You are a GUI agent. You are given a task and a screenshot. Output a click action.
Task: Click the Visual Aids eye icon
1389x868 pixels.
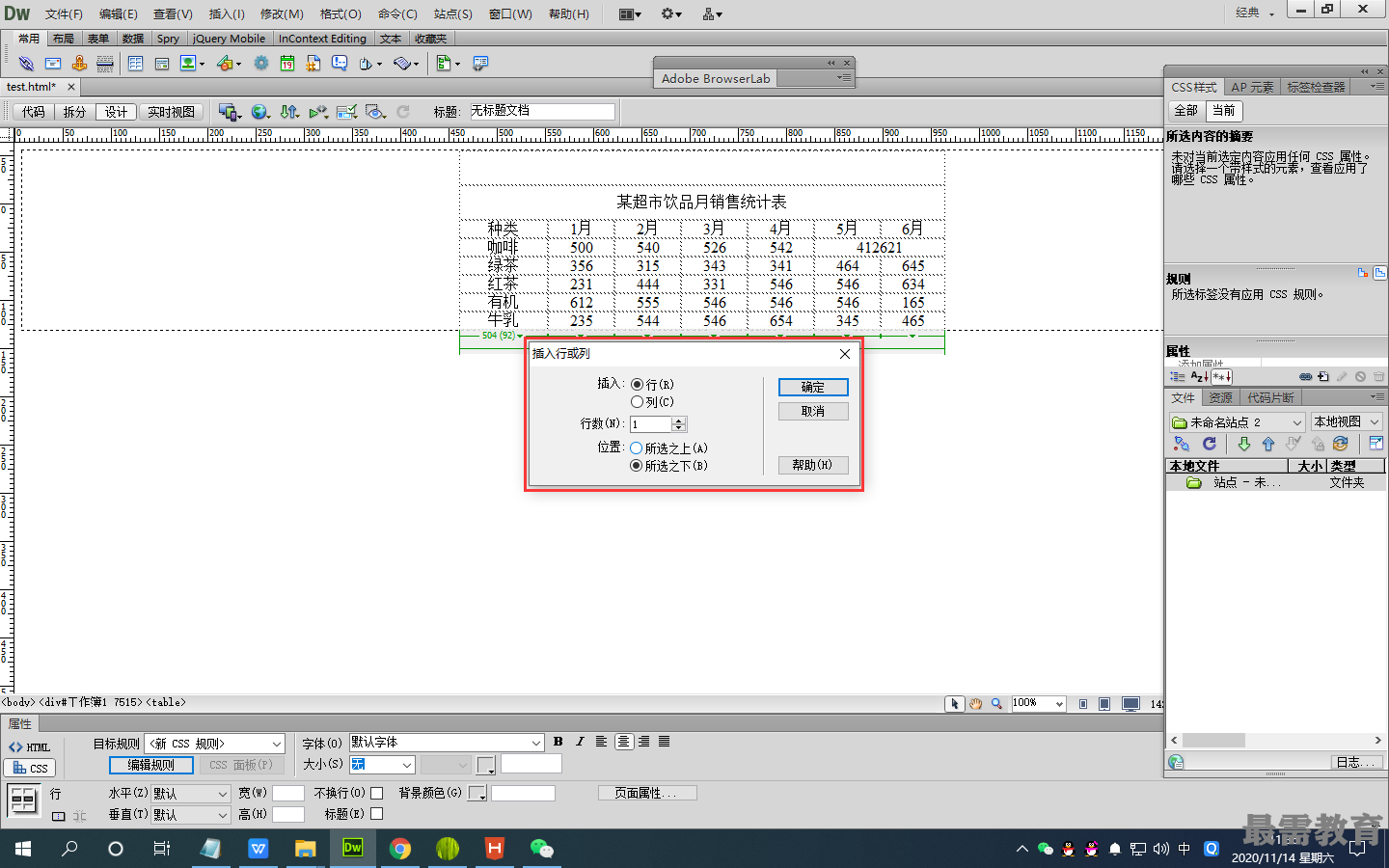(x=375, y=112)
